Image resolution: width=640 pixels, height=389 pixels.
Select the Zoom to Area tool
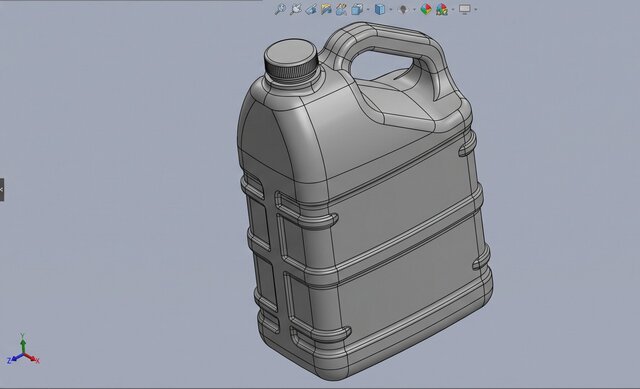[295, 9]
